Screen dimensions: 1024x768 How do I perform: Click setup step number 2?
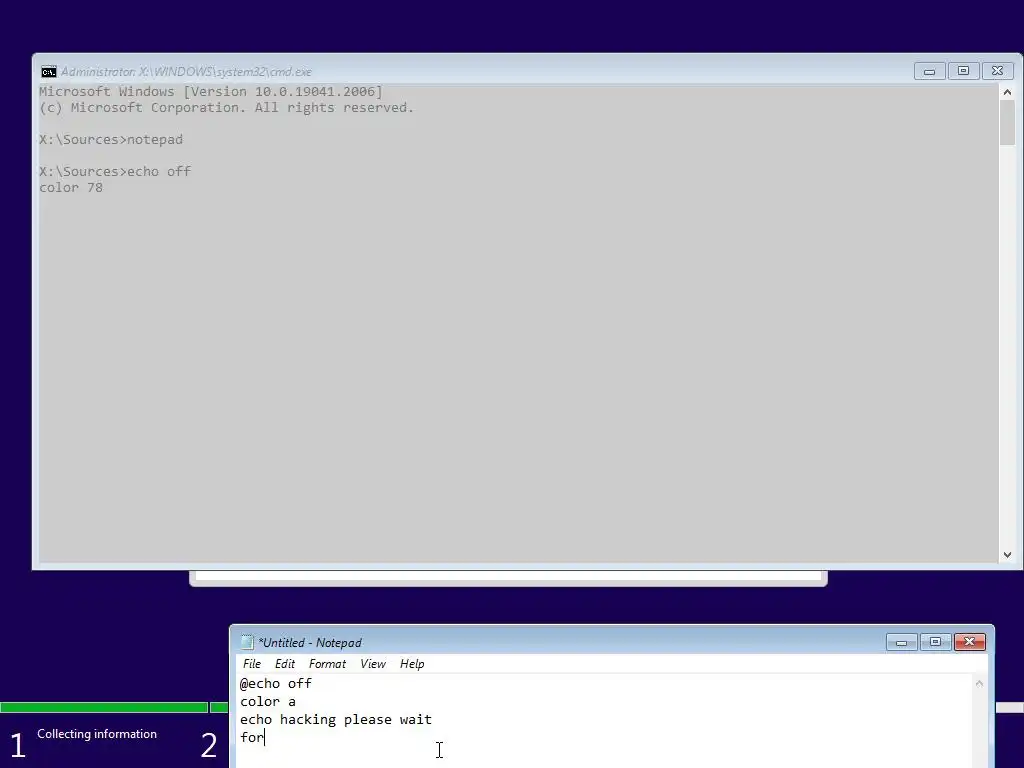[209, 745]
